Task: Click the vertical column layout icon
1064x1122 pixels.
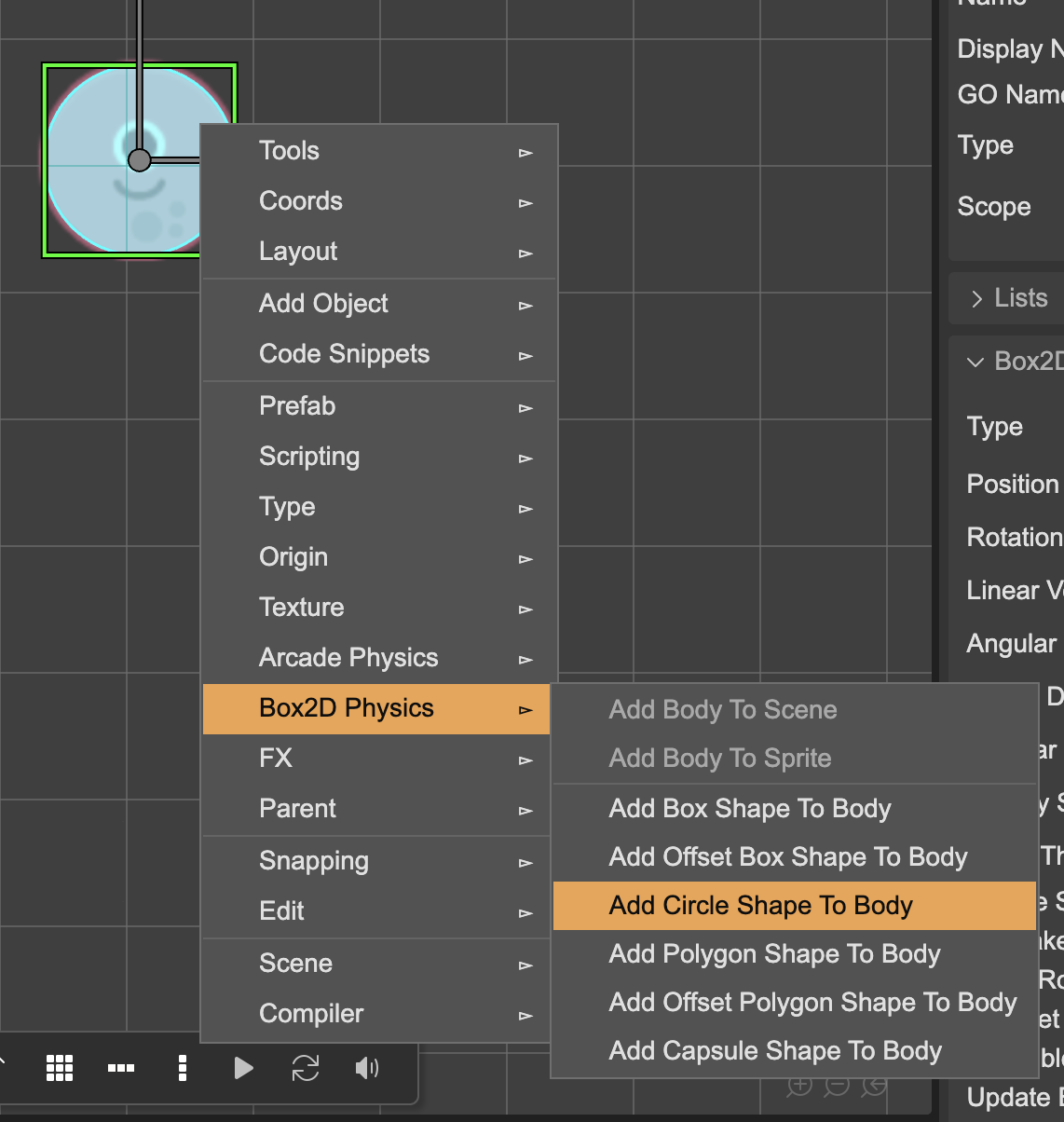Action: point(183,1068)
